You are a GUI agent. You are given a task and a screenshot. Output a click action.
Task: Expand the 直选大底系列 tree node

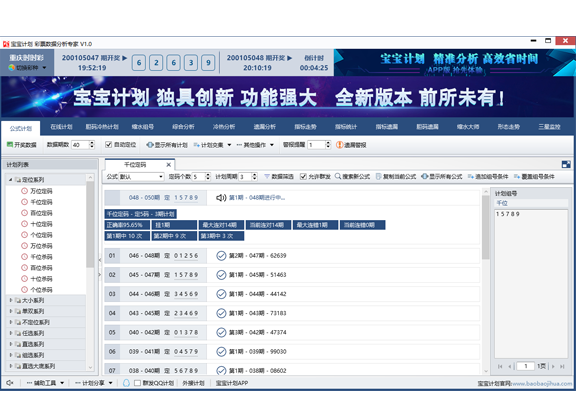click(11, 366)
